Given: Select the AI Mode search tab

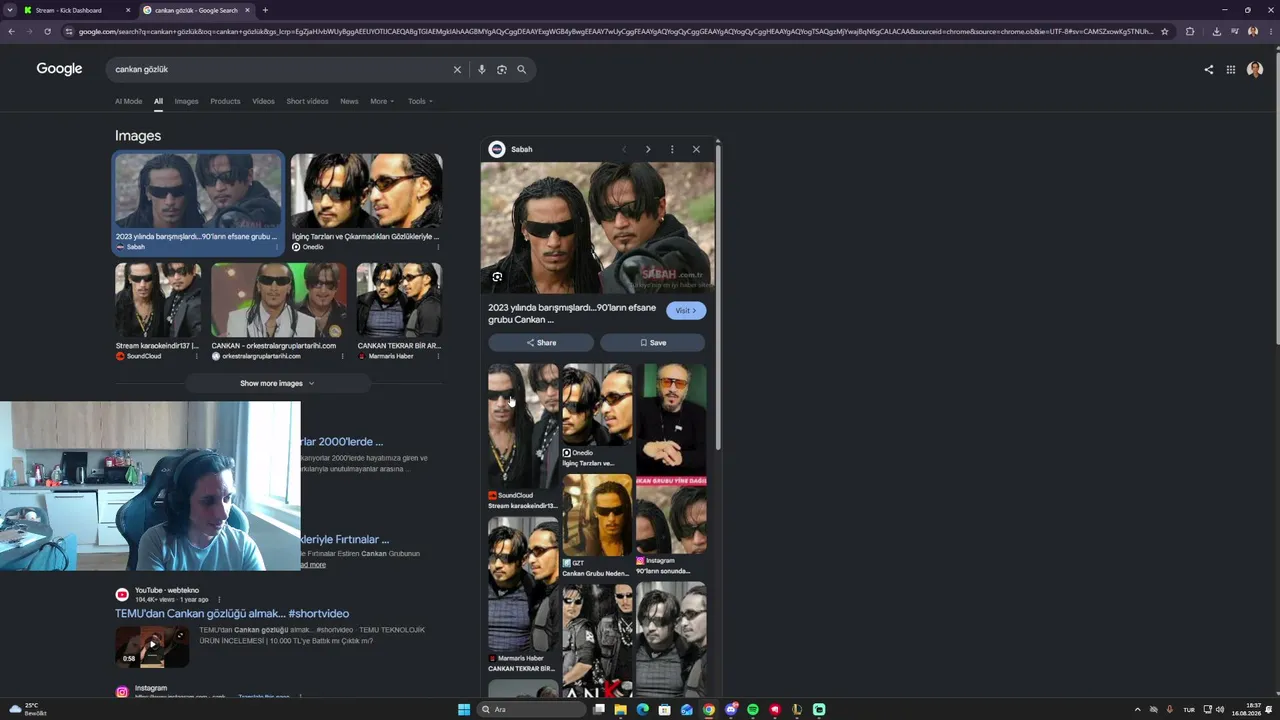Looking at the screenshot, I should tap(128, 101).
